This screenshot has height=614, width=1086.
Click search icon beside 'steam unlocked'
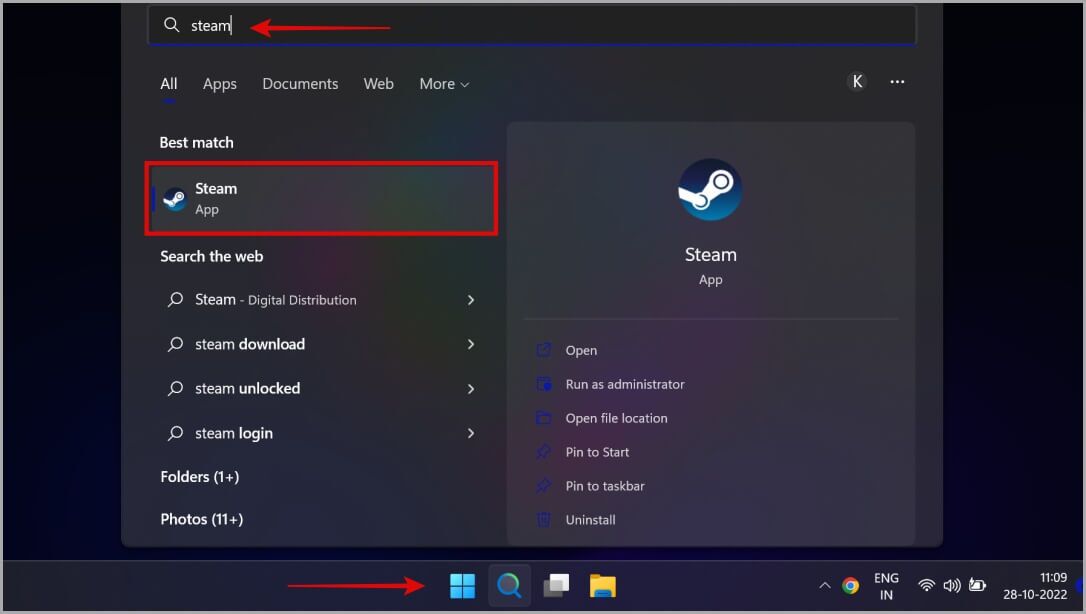[x=175, y=388]
